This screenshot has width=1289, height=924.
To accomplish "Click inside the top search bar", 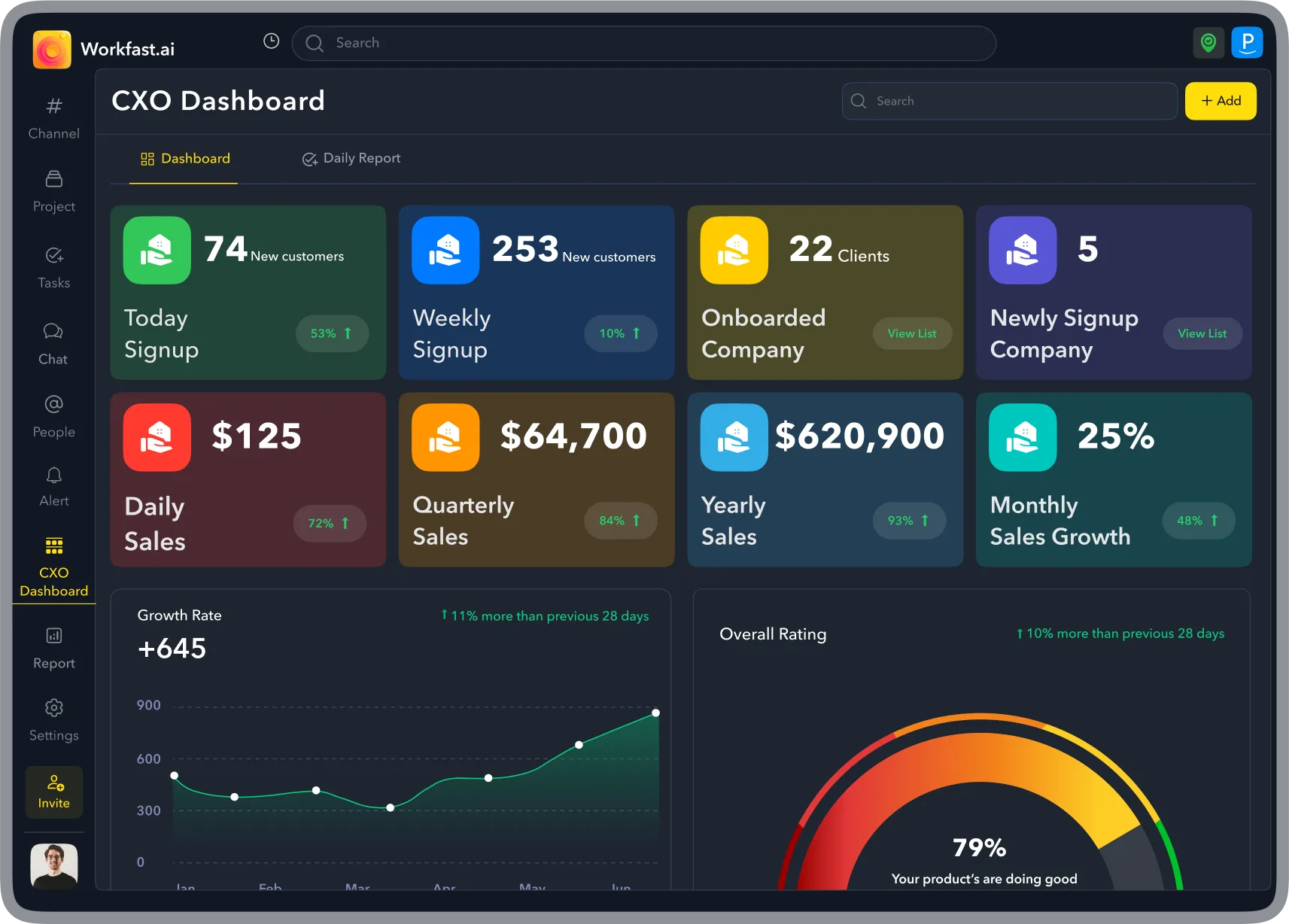I will [643, 43].
